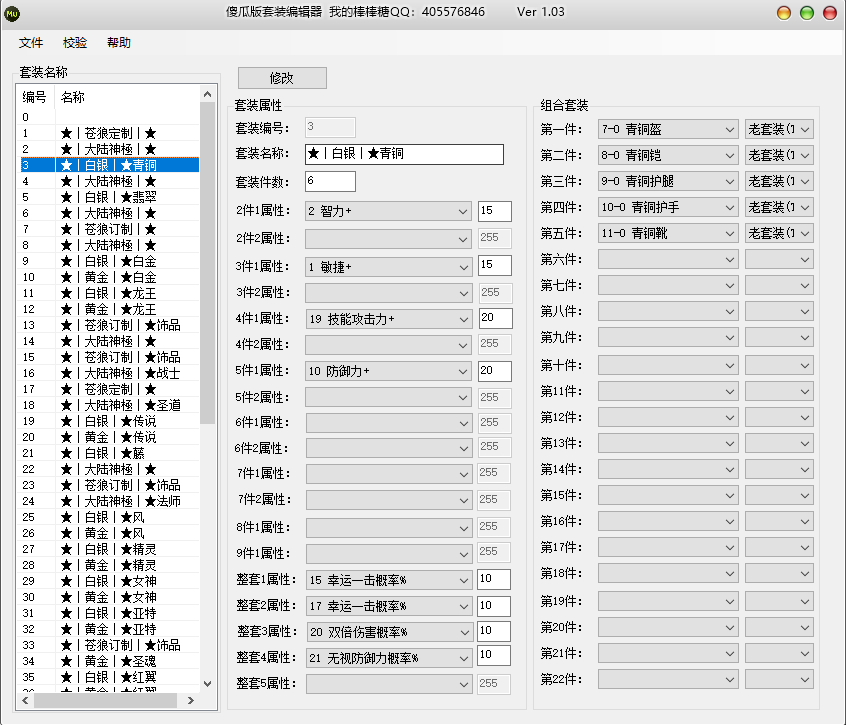The width and height of the screenshot is (846, 725).
Task: Open the 帮助 menu
Action: click(118, 43)
